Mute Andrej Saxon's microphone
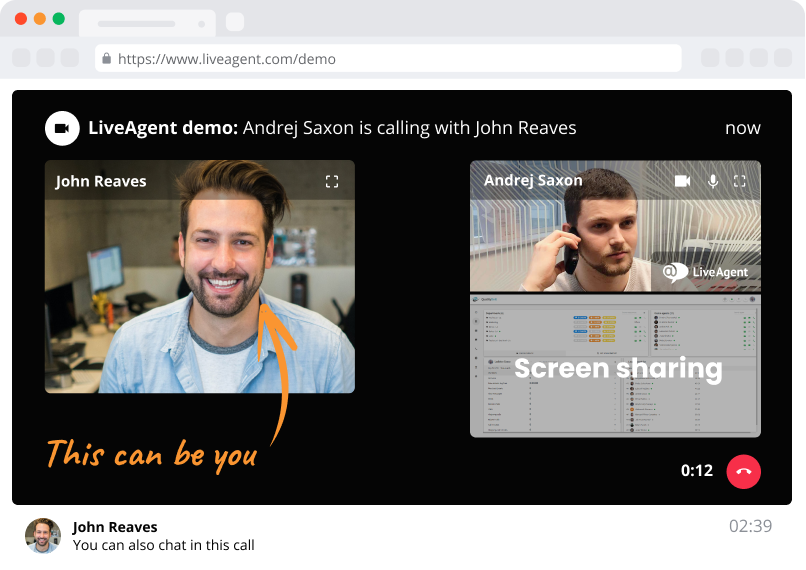 tap(713, 181)
